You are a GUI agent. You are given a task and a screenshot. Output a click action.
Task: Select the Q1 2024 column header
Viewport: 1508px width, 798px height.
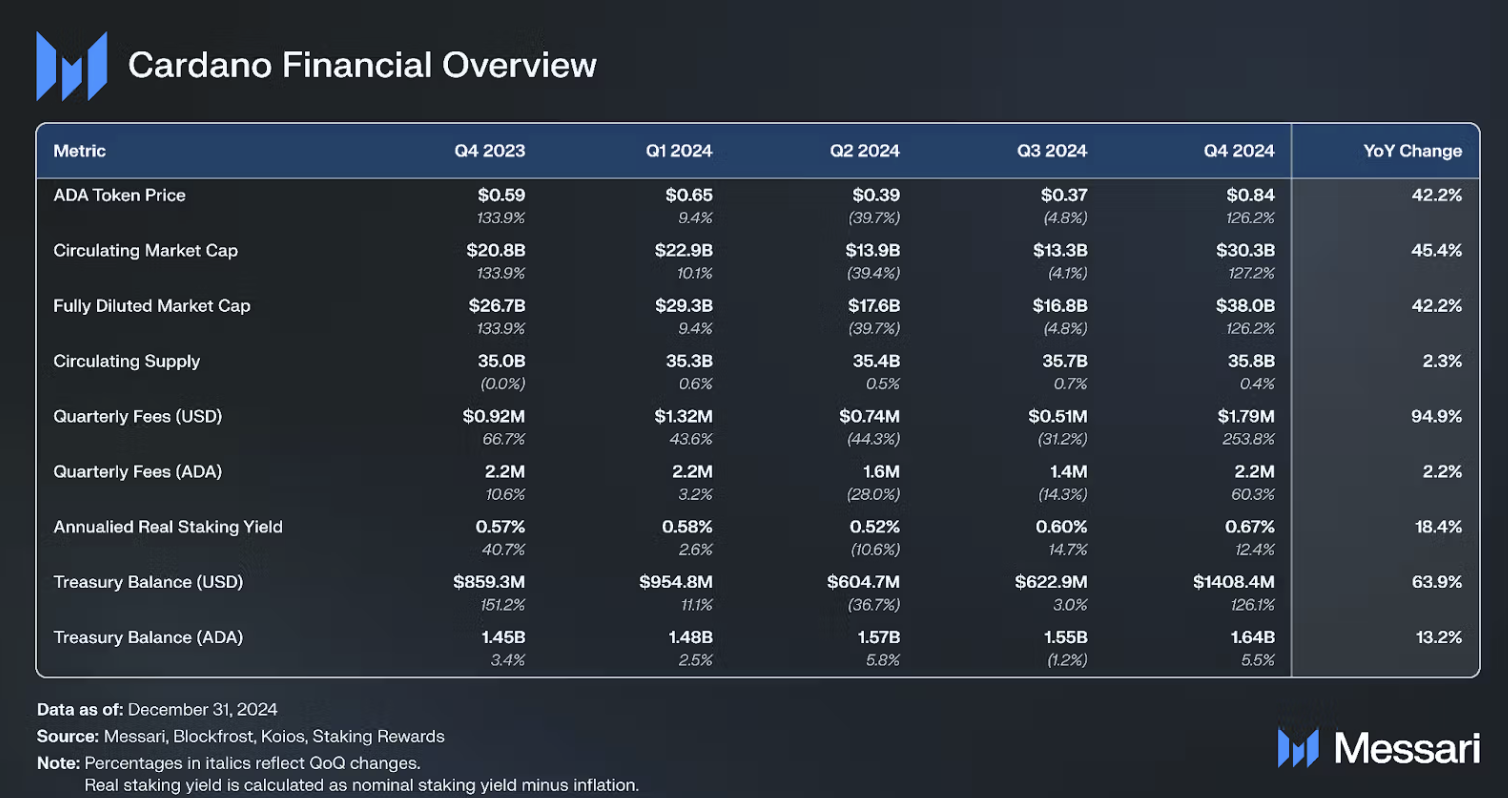tap(678, 151)
